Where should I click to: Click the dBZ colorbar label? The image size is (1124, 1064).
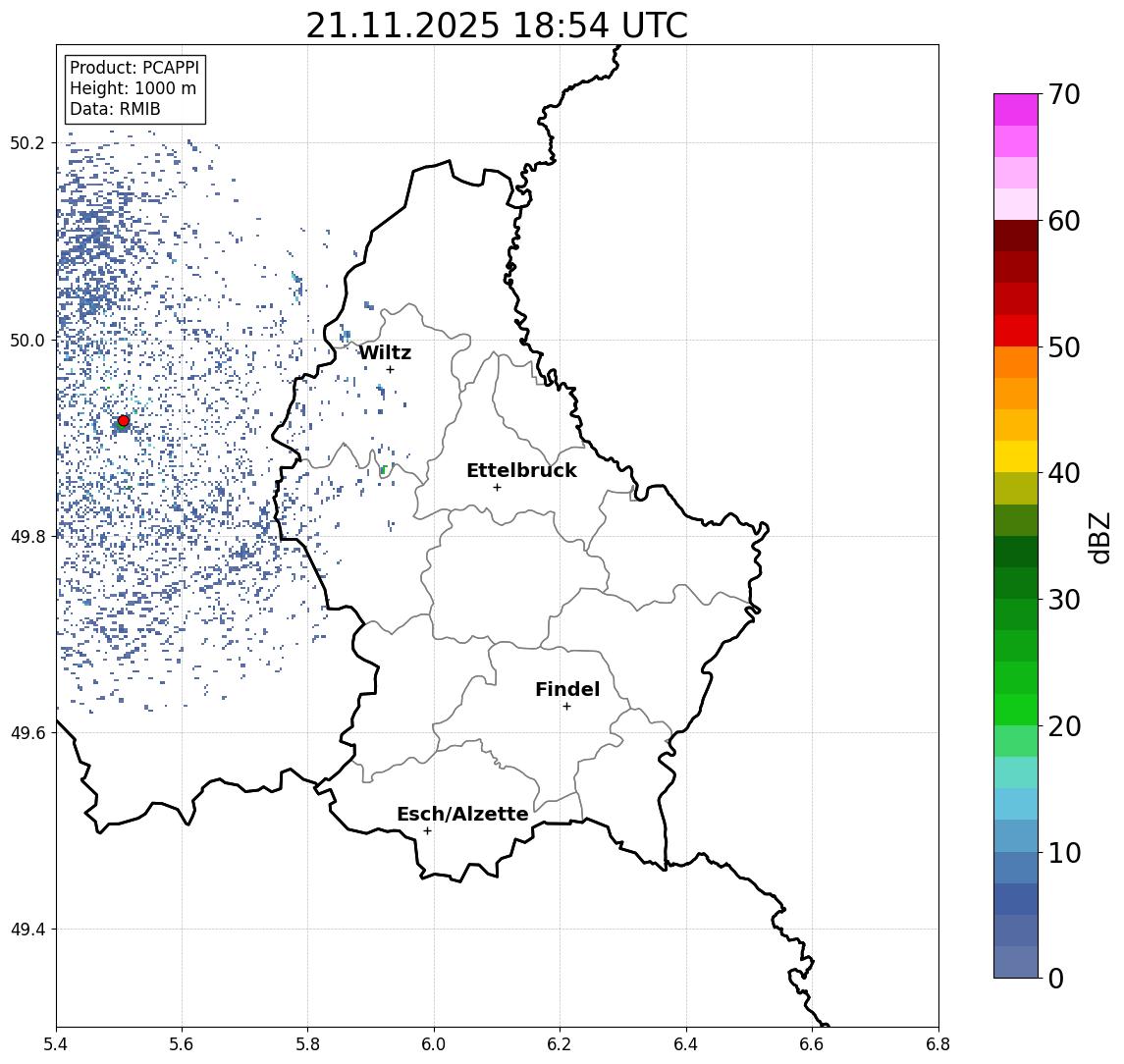[x=1098, y=538]
